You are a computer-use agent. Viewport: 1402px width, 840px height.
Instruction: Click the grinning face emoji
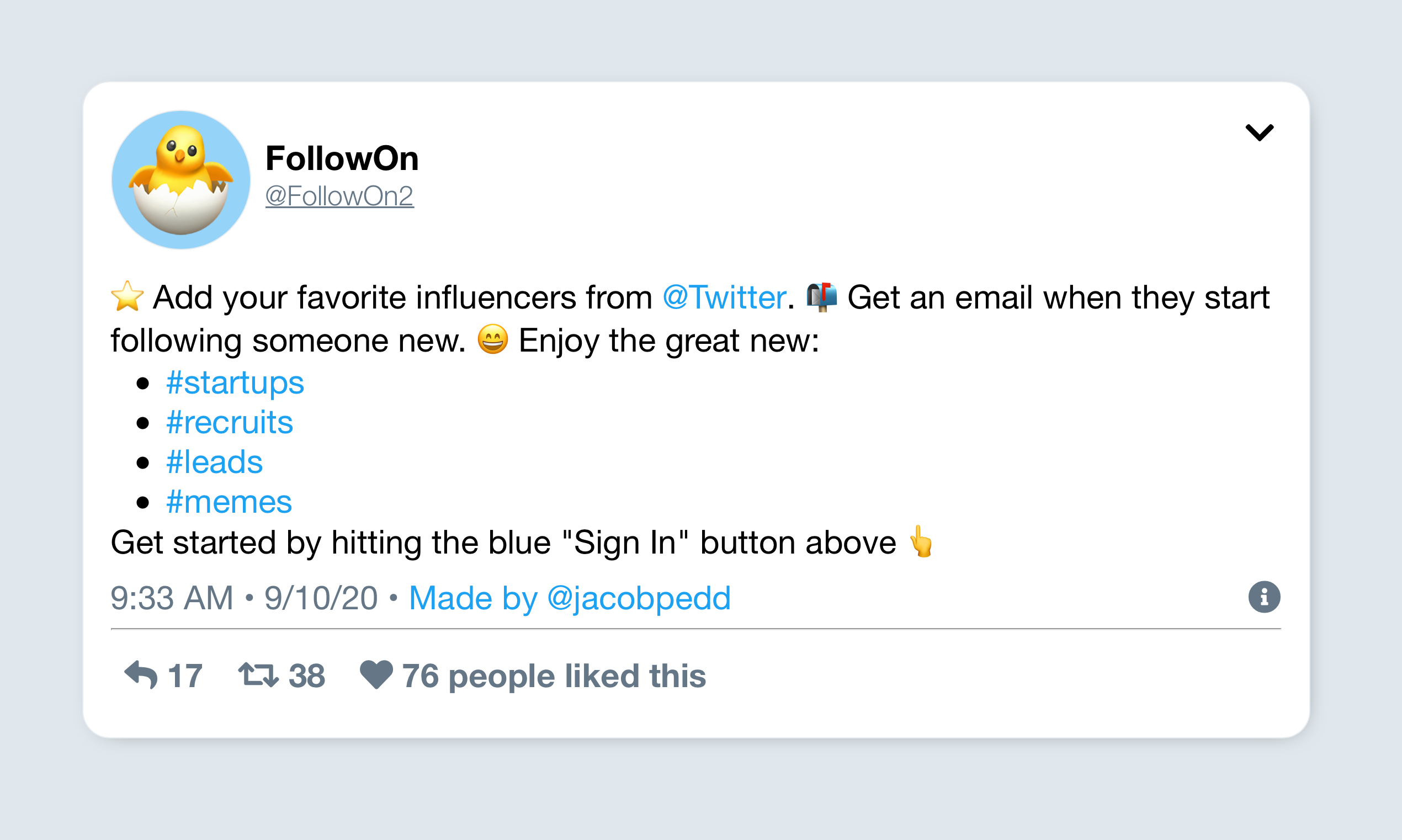(492, 339)
